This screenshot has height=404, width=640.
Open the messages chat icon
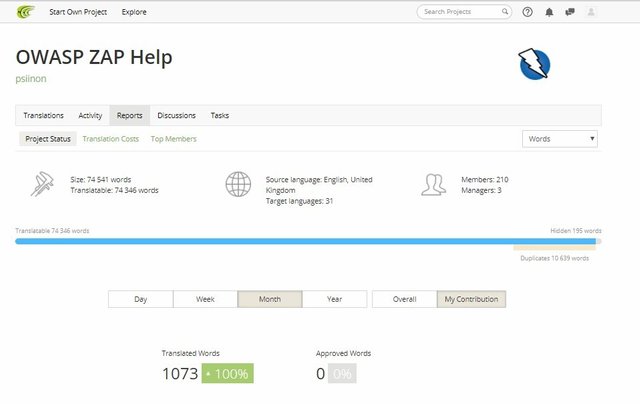pyautogui.click(x=569, y=12)
